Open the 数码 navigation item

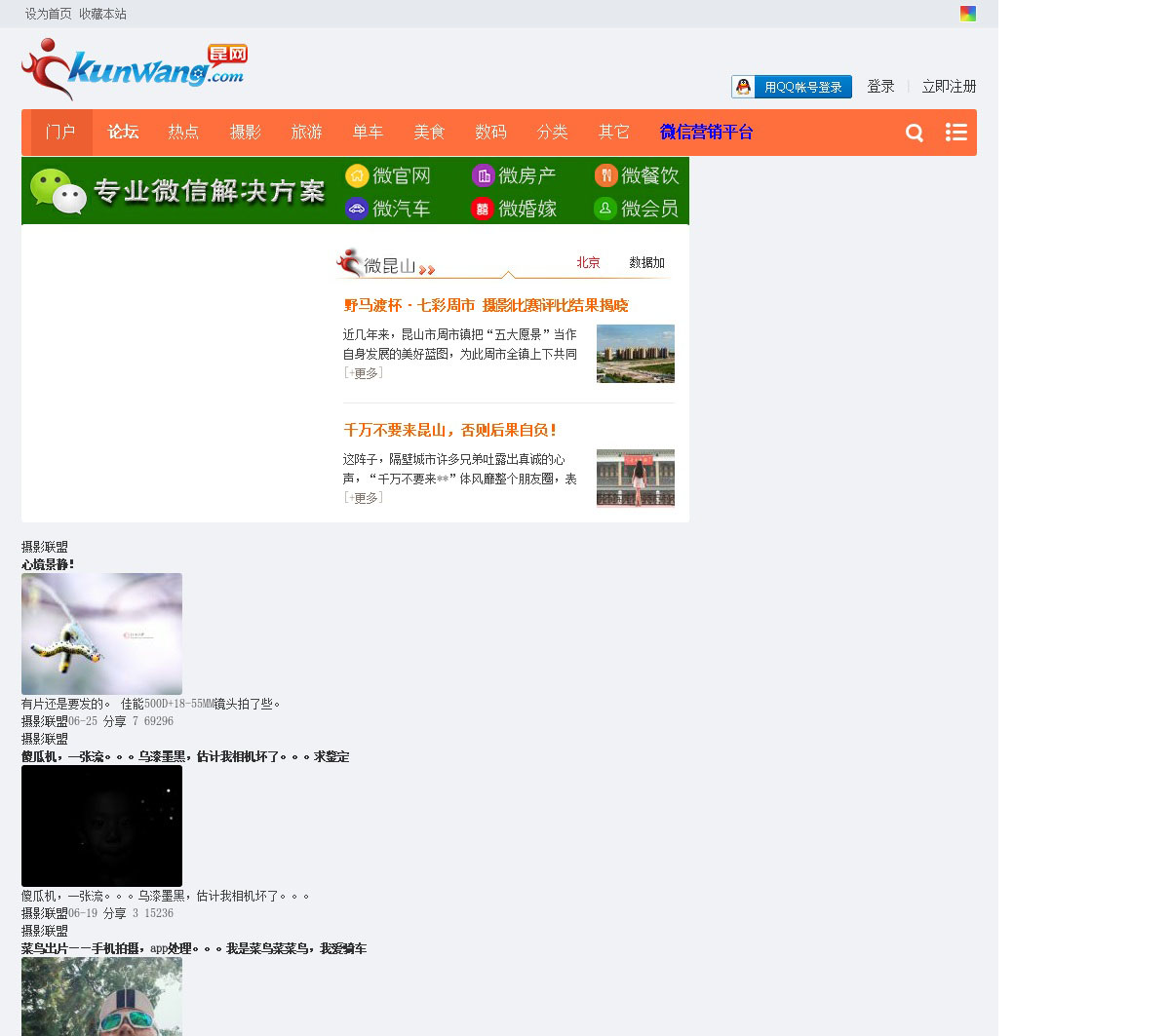tap(490, 133)
